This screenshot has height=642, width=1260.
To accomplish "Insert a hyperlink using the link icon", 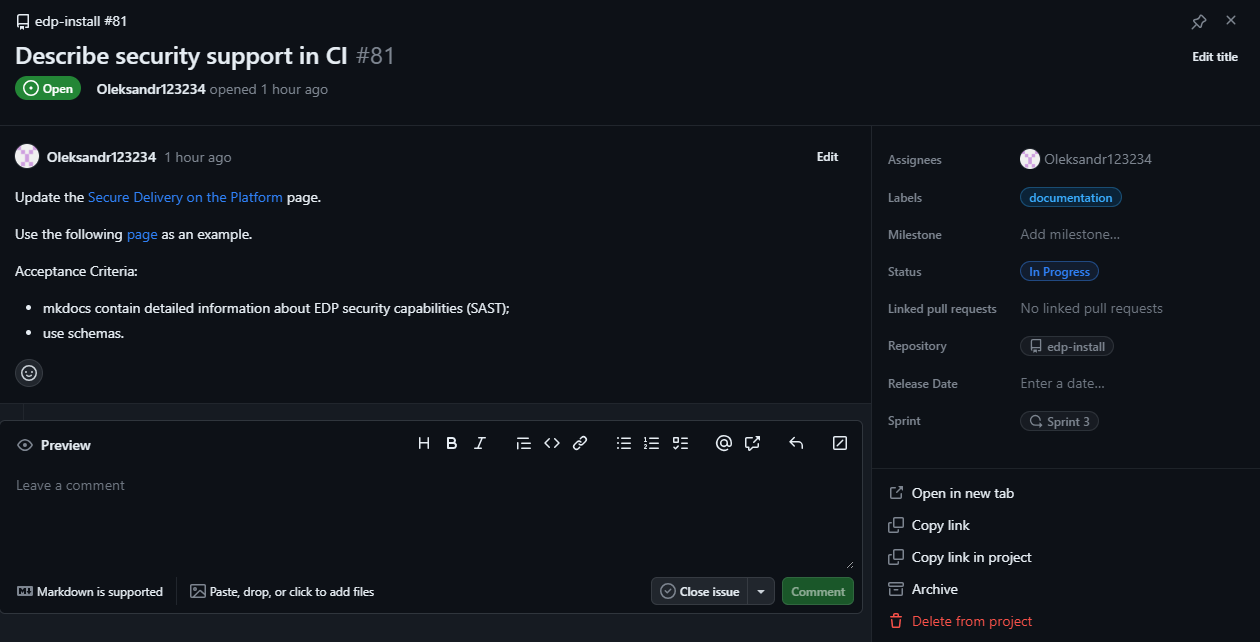I will (x=580, y=443).
